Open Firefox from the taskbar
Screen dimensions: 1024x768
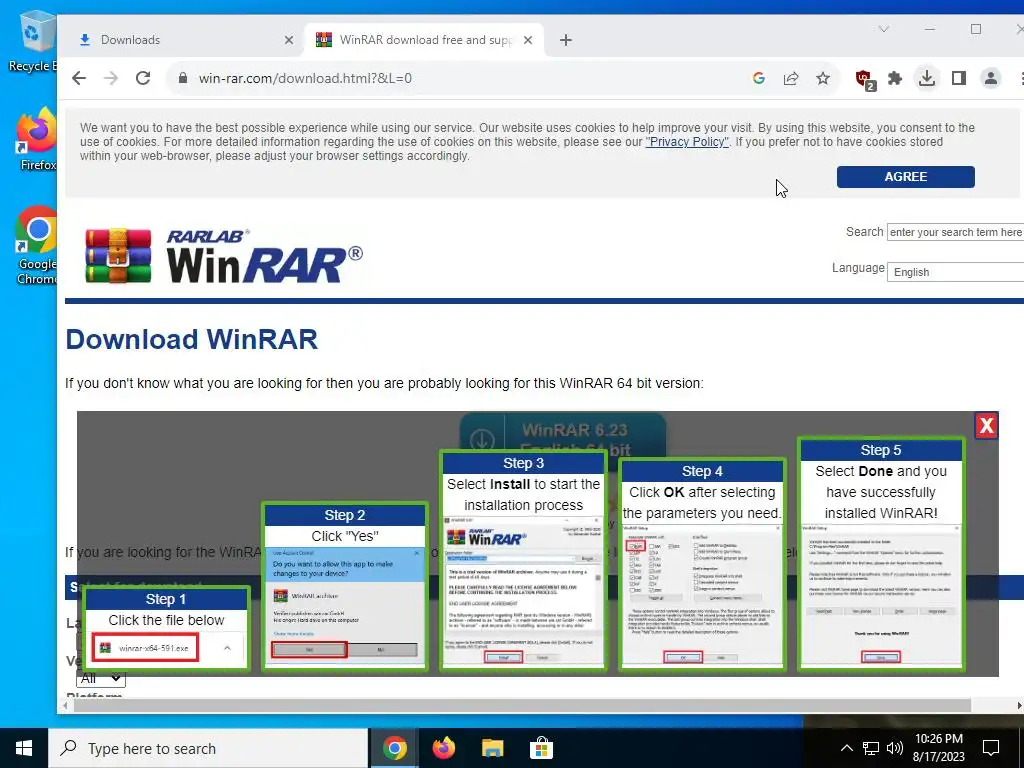click(x=443, y=748)
